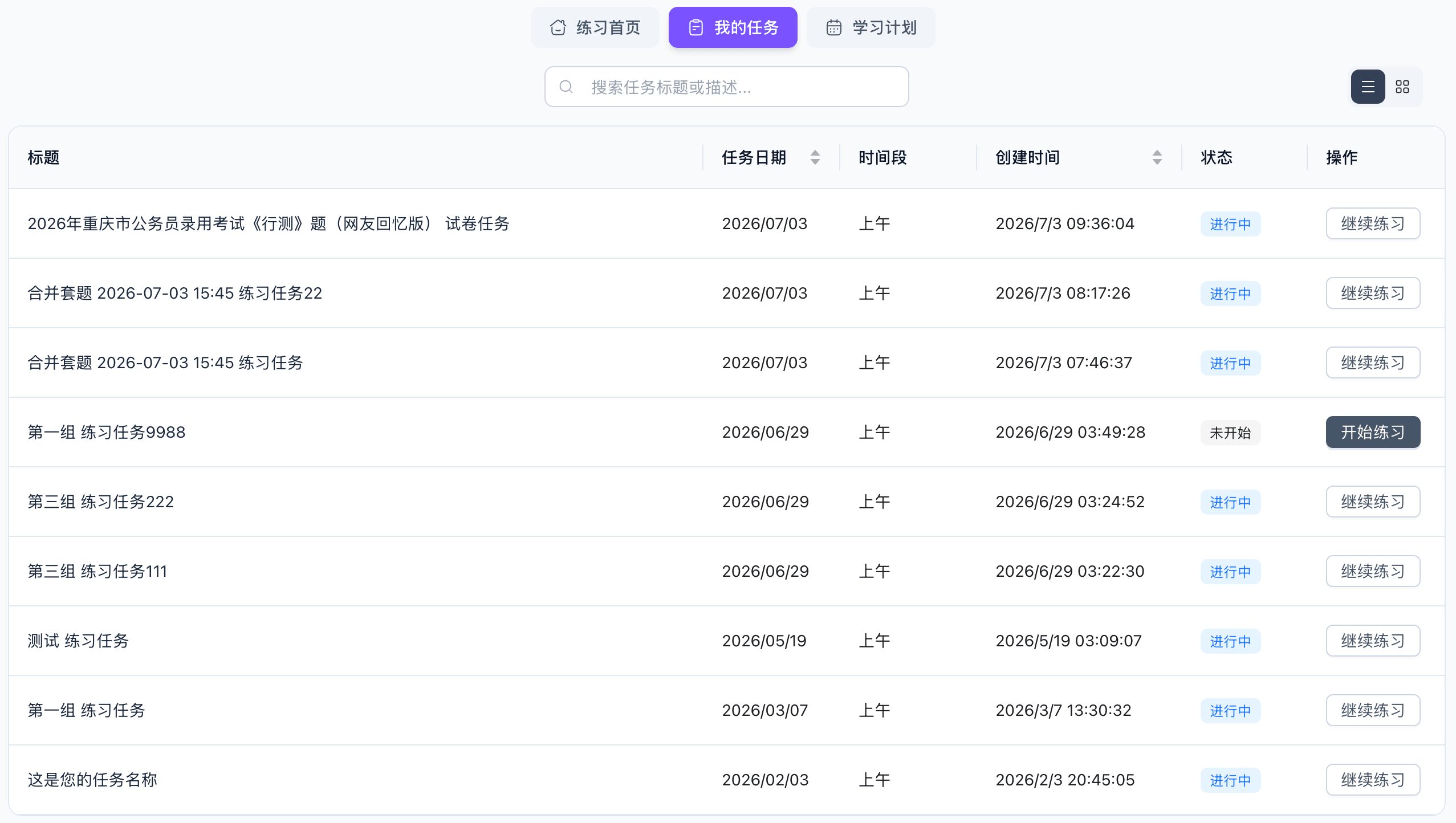Continue practice for 这是您的任务名称
This screenshot has width=1456, height=823.
pyautogui.click(x=1373, y=780)
